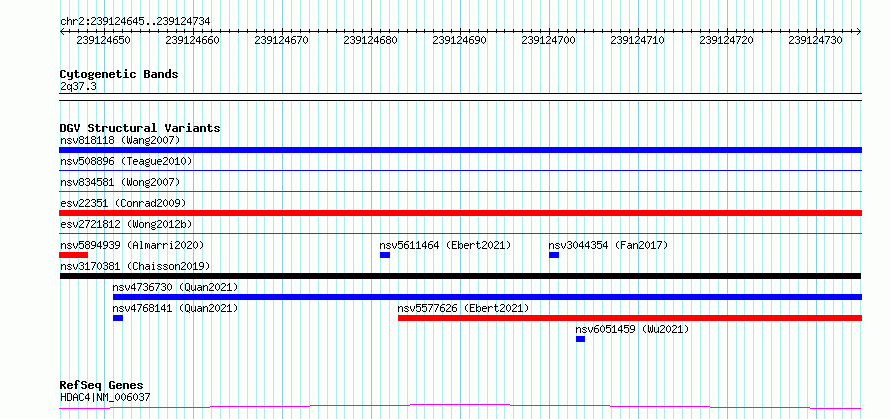Screen dimensions: 890x419
Task: Click ruler position 239124730
Action: tap(816, 40)
